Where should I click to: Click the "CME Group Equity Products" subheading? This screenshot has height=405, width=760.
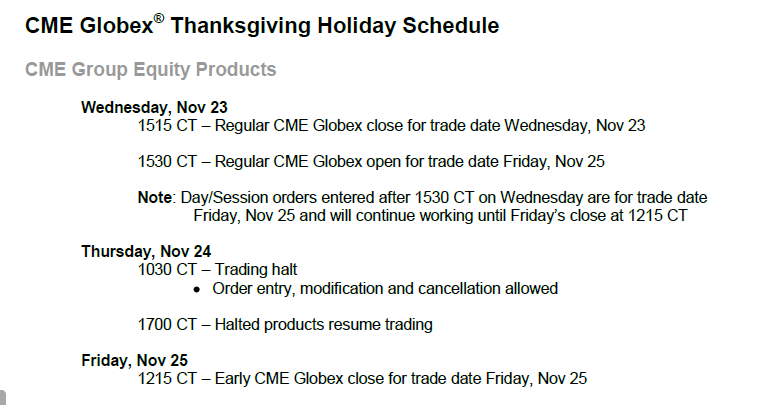click(151, 70)
